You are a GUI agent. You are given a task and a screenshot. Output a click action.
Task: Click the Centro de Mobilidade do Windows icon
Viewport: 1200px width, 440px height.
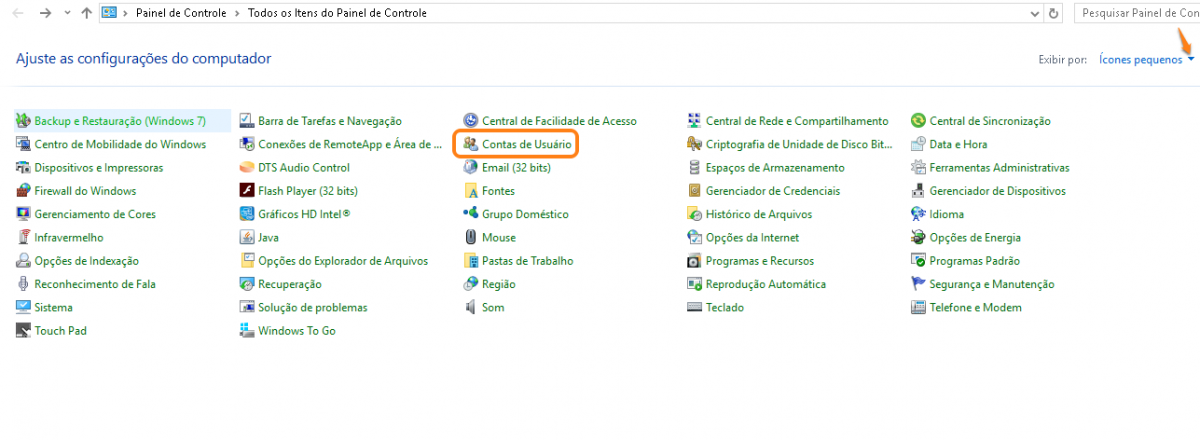click(x=24, y=144)
